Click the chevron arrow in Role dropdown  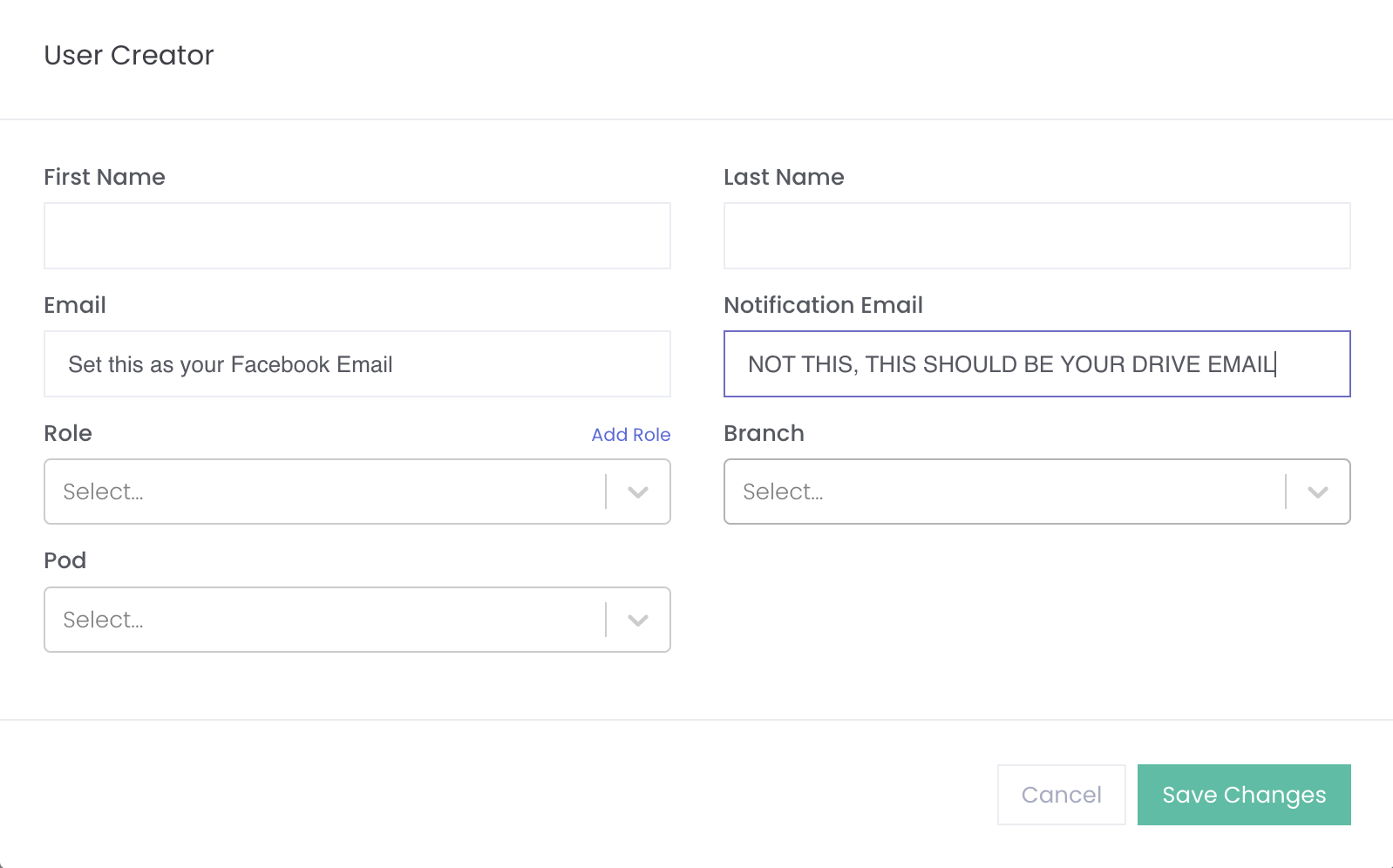[638, 492]
